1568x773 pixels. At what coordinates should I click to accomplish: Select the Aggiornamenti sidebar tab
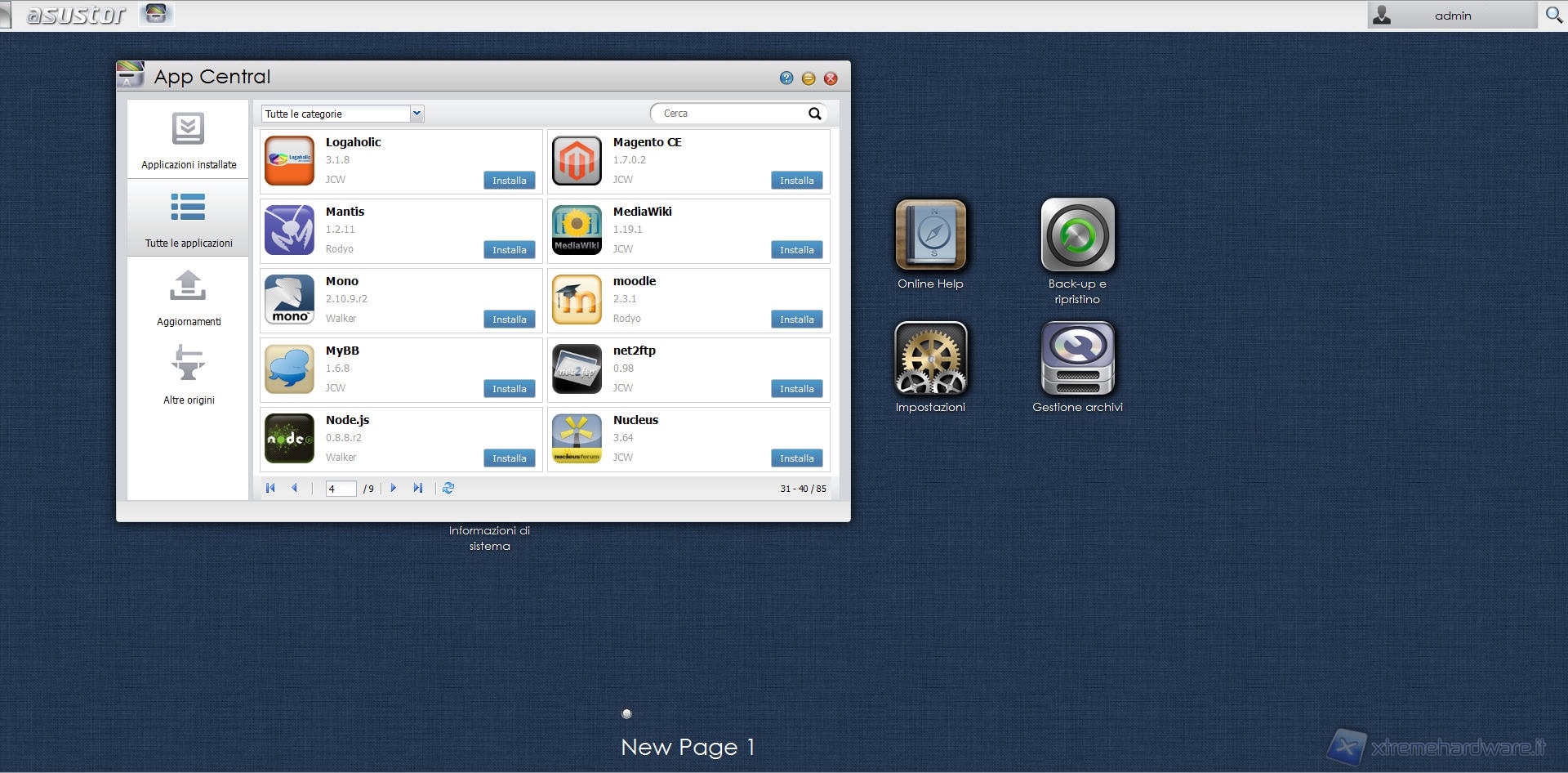(x=189, y=297)
